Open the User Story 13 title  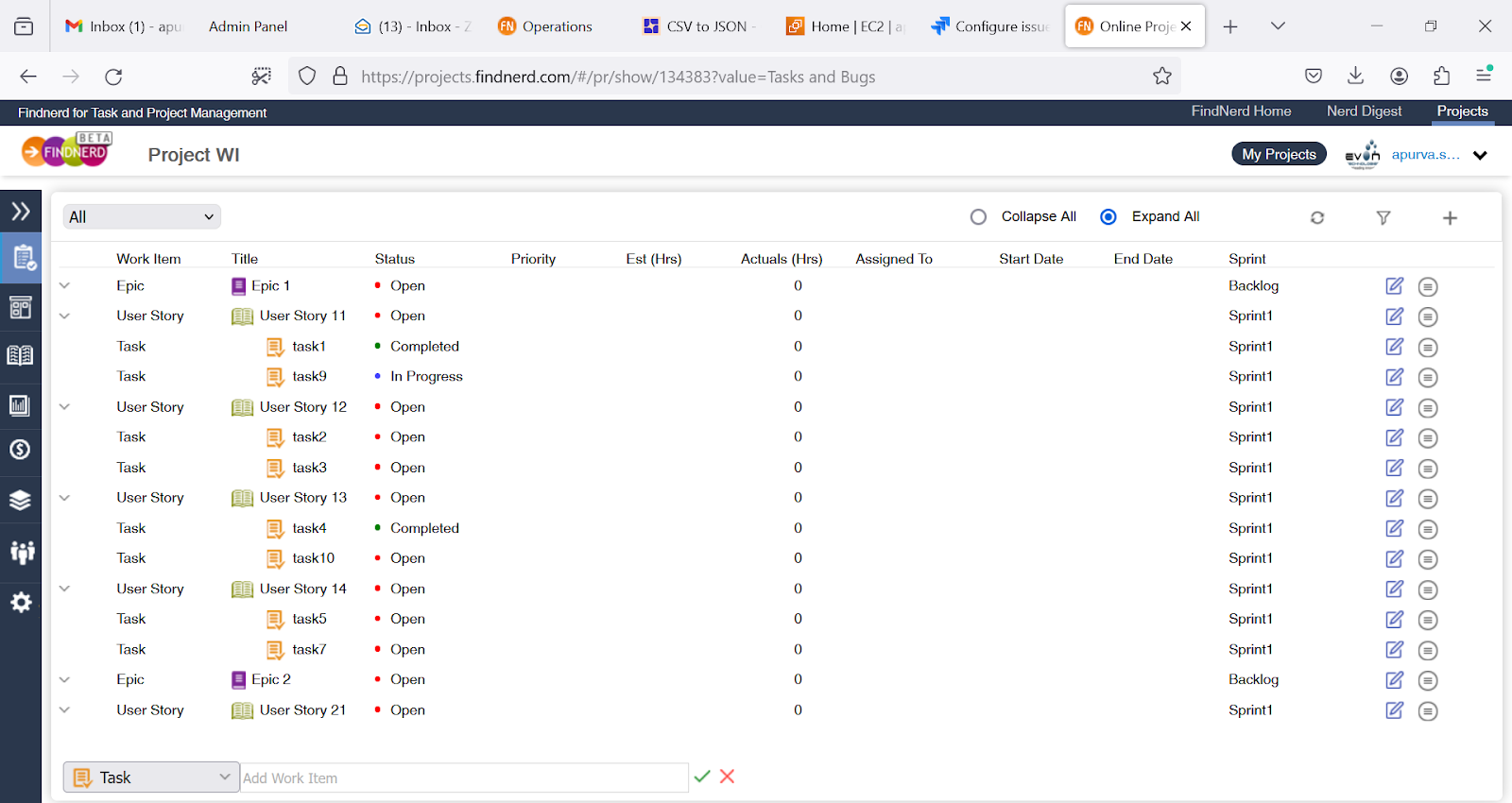click(302, 498)
